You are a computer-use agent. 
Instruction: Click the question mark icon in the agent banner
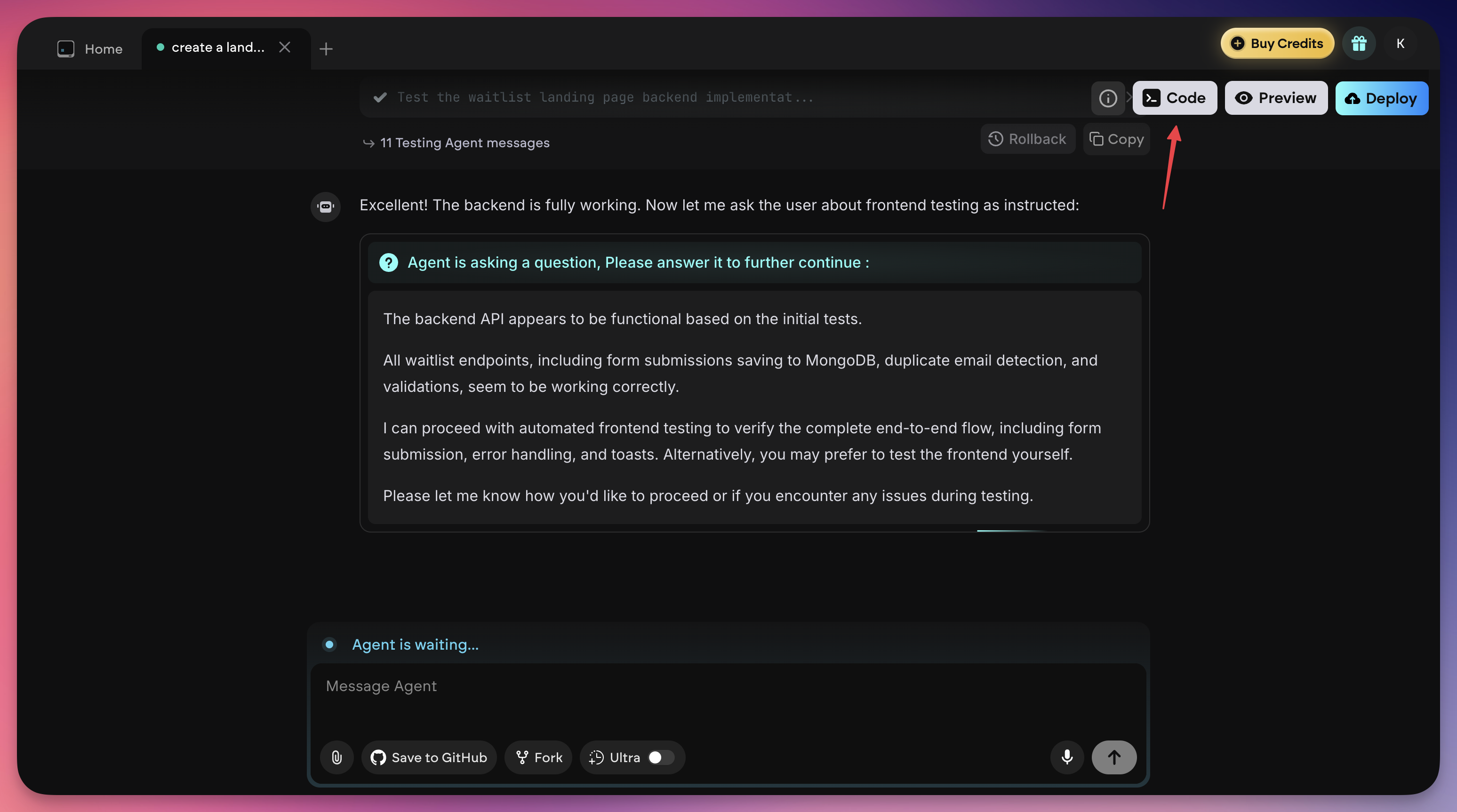coord(389,262)
